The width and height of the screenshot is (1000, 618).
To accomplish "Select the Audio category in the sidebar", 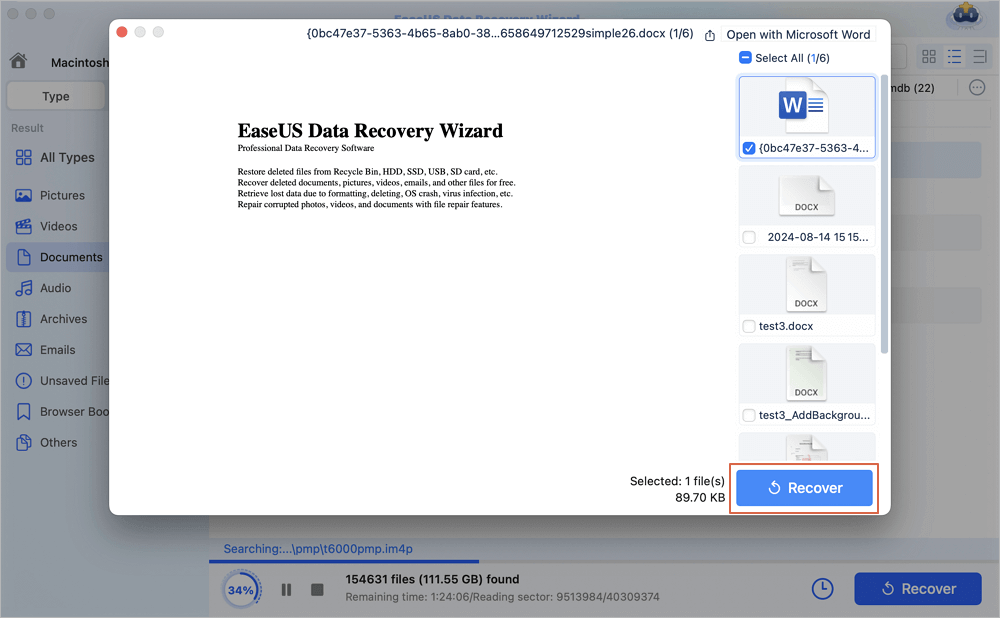I will point(55,288).
